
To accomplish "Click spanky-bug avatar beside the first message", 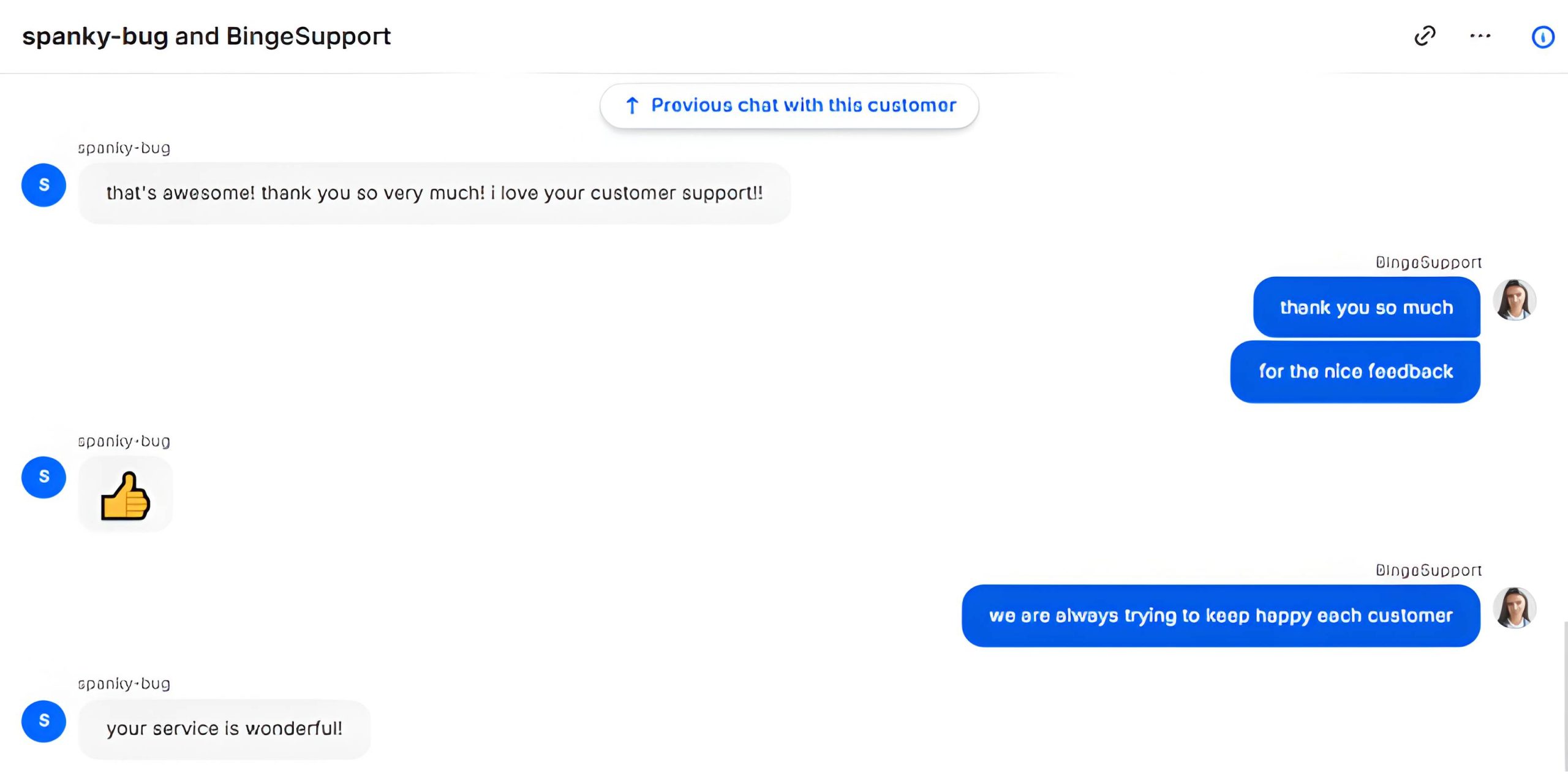I will point(43,185).
